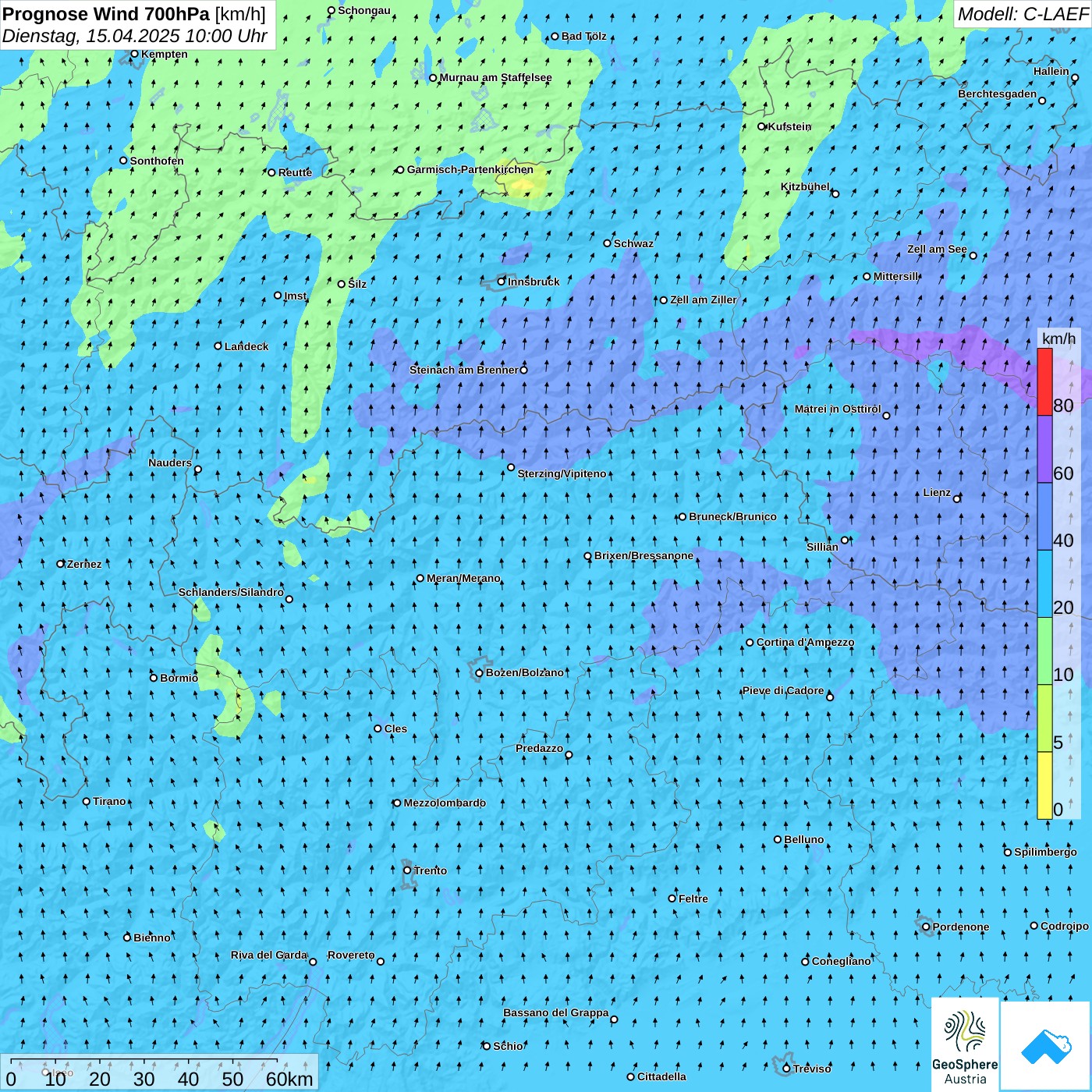Image resolution: width=1092 pixels, height=1092 pixels.
Task: Click the Brixen/Bressanone label
Action: click(643, 555)
